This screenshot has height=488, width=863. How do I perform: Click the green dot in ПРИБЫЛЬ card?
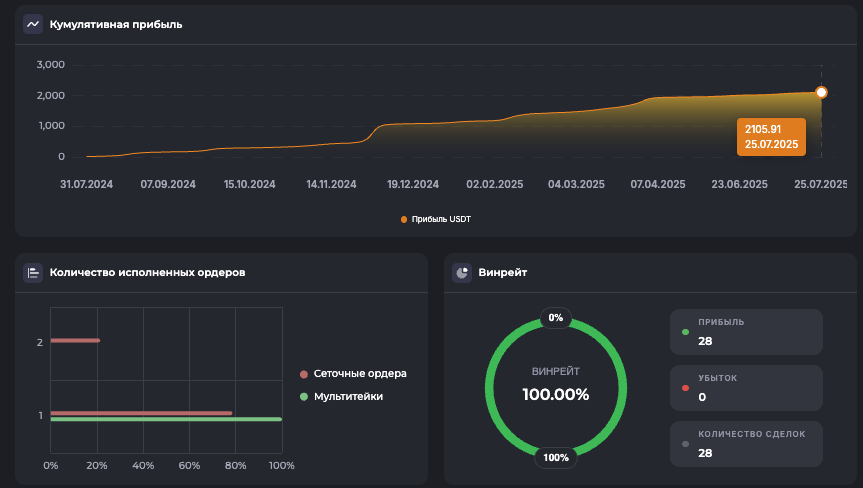click(x=685, y=332)
